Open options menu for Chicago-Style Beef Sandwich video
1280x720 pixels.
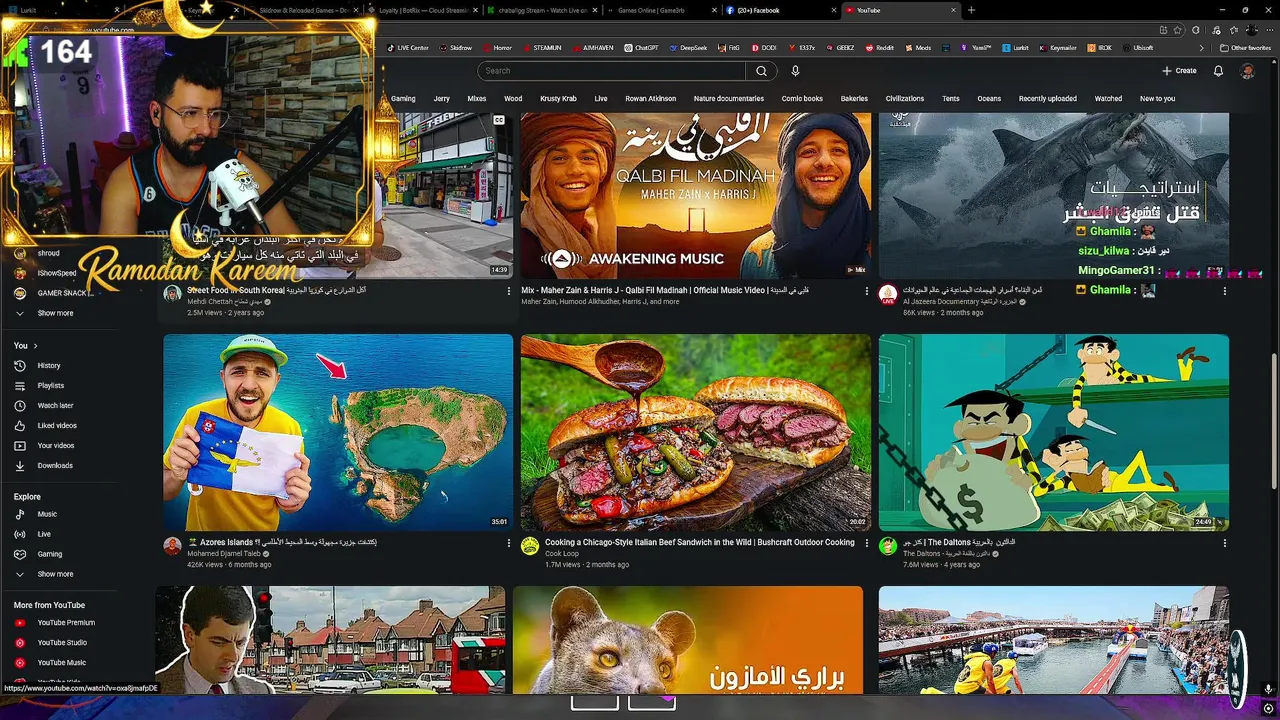tap(867, 543)
